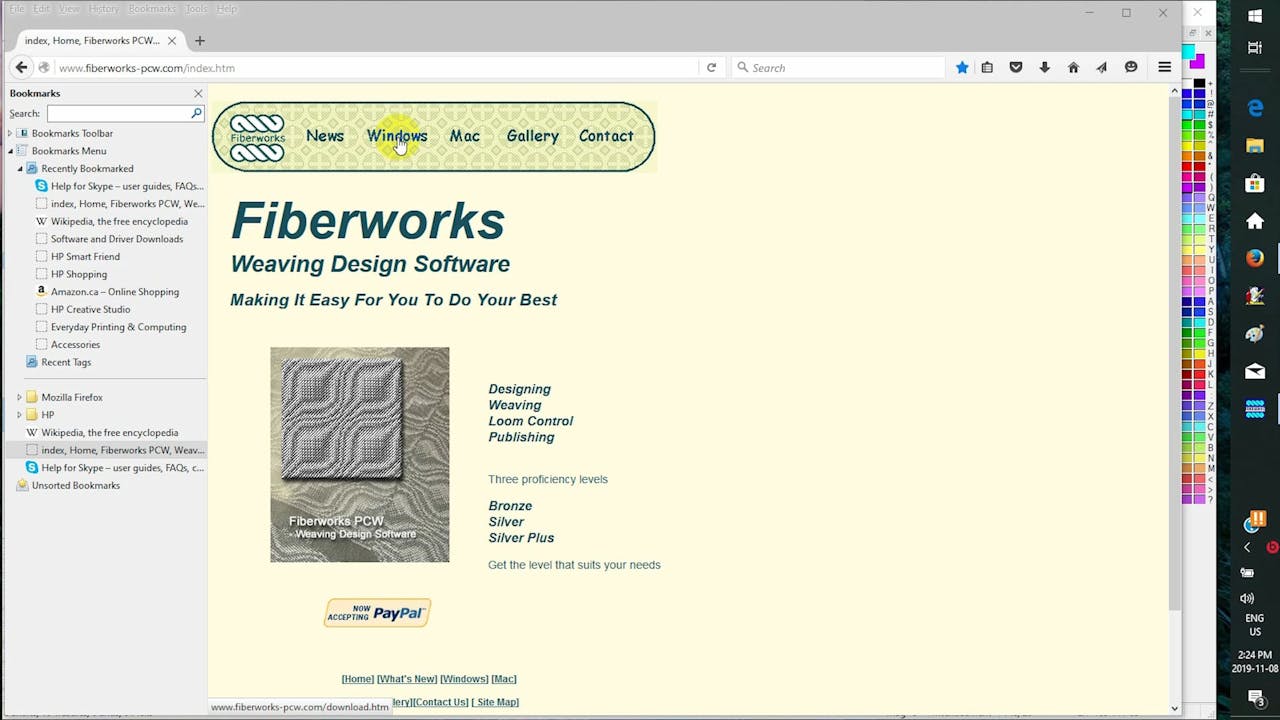
Task: Click inside the bookmarks Search field
Action: pos(120,113)
